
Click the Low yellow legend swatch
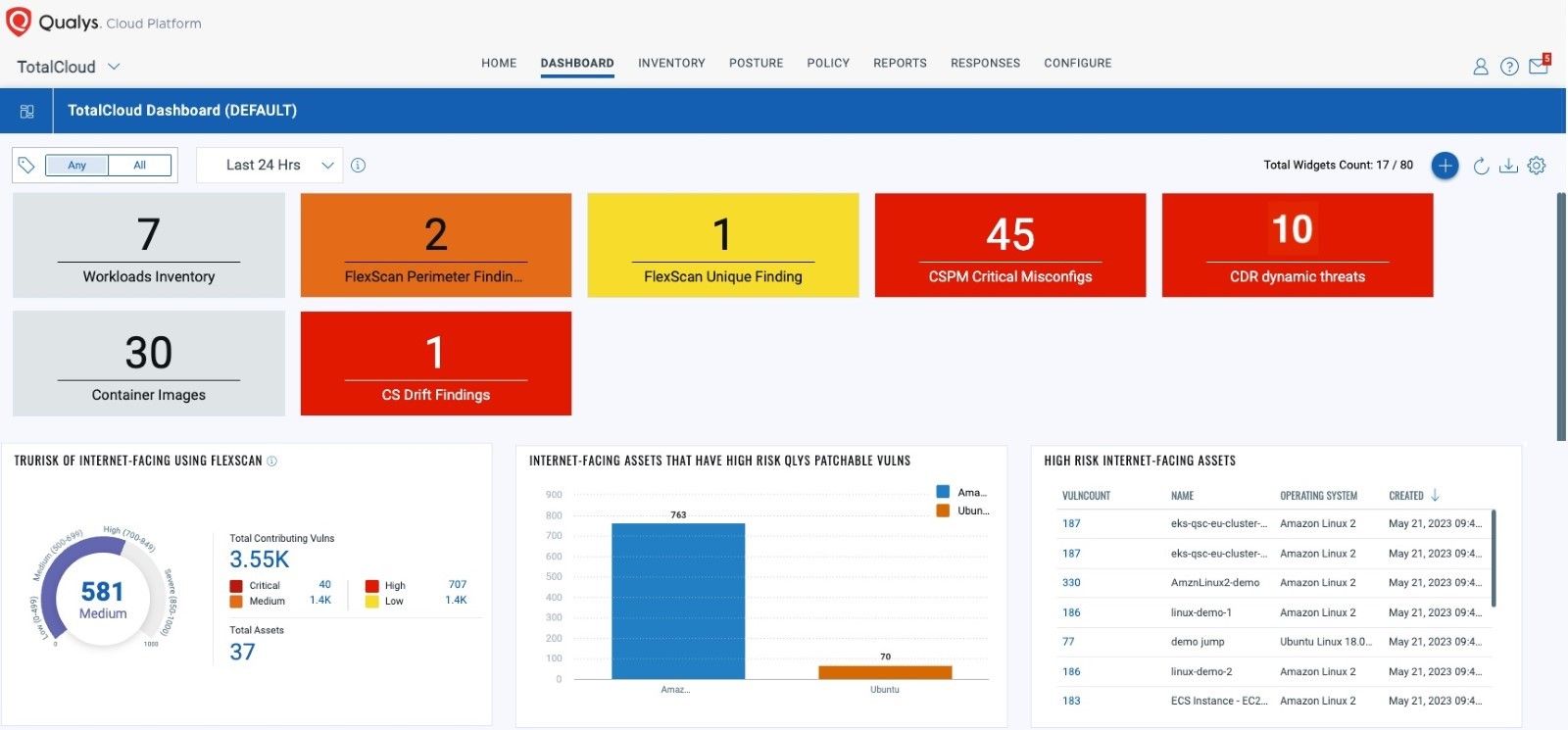pyautogui.click(x=372, y=602)
